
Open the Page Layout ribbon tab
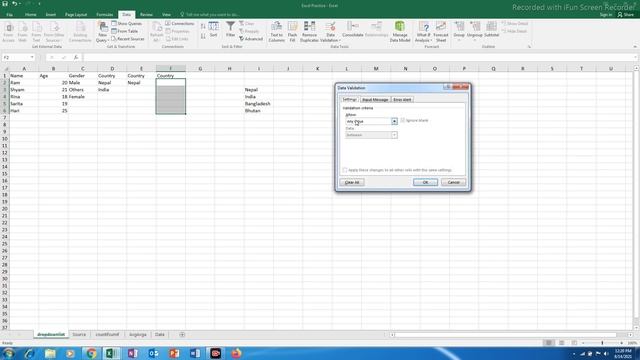point(76,15)
